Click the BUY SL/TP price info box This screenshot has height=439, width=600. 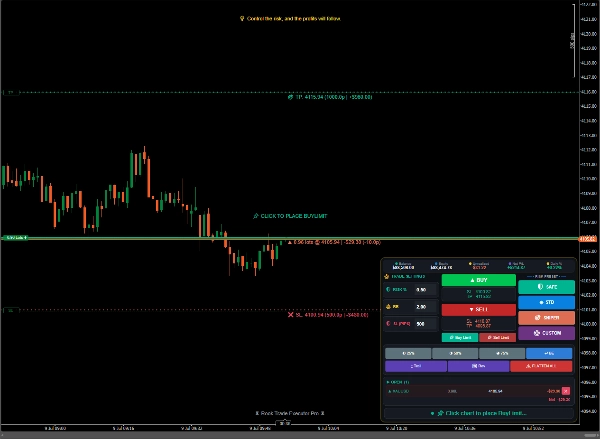[478, 294]
